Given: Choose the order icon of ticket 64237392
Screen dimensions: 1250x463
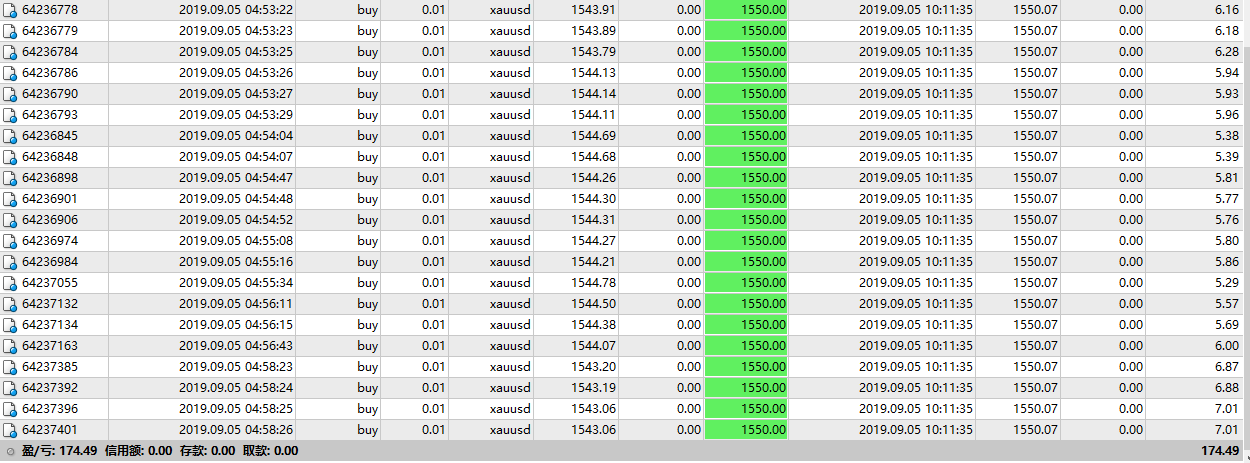Looking at the screenshot, I should click(x=10, y=388).
